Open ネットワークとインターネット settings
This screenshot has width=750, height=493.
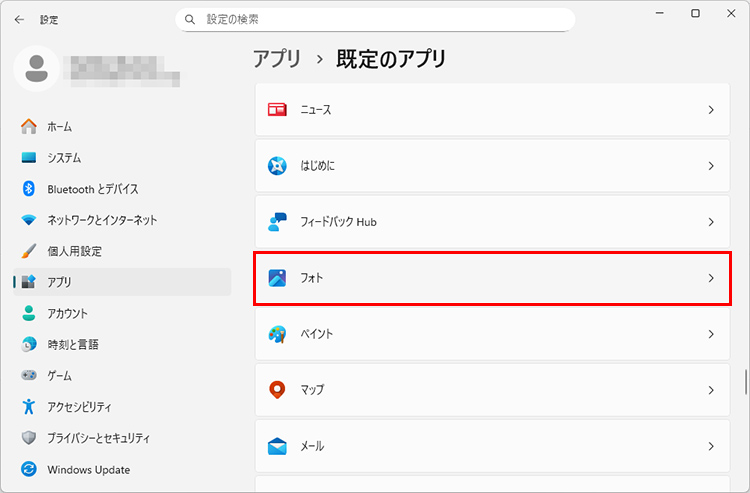[101, 220]
